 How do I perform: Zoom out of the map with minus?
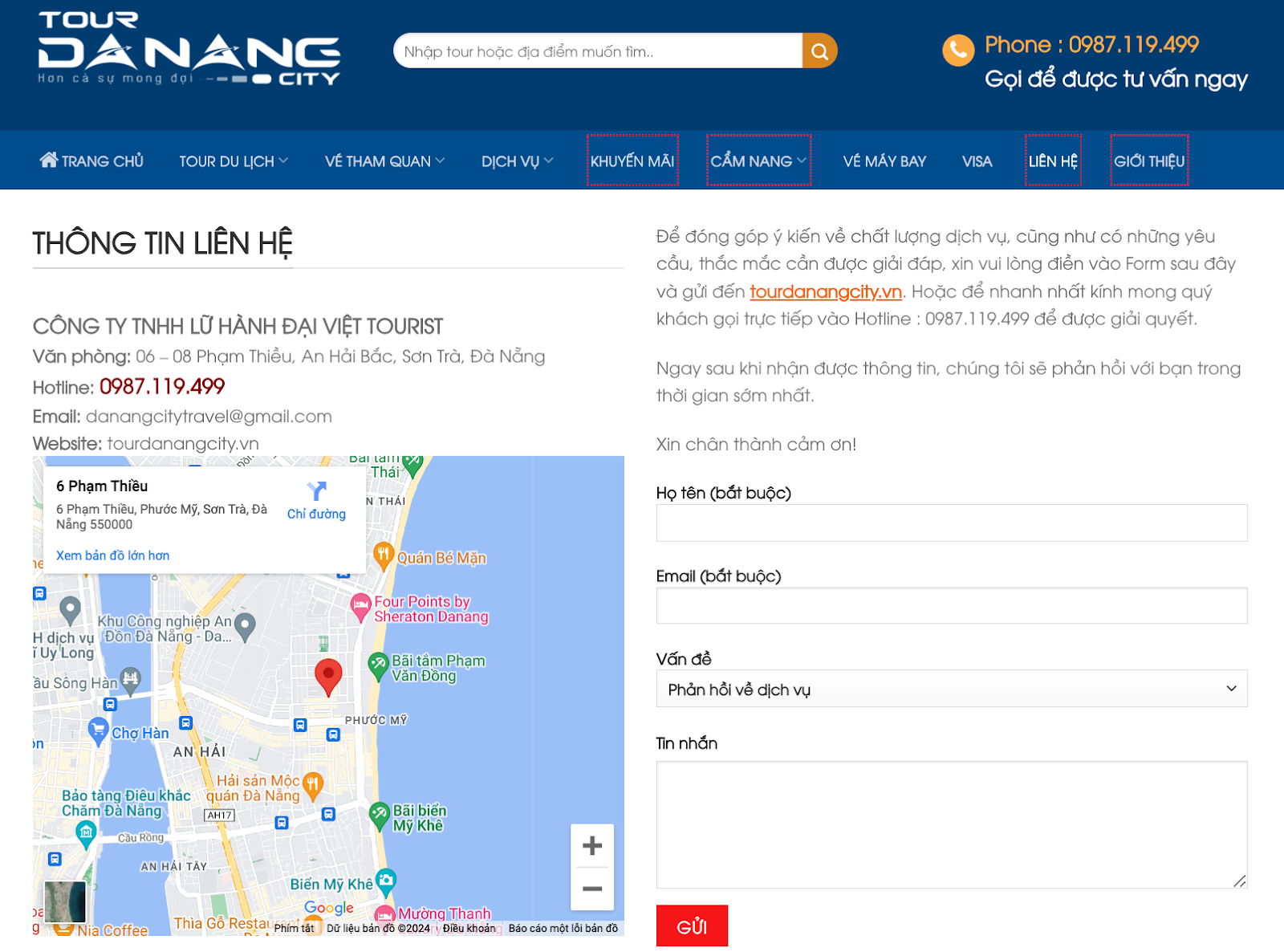[x=592, y=889]
